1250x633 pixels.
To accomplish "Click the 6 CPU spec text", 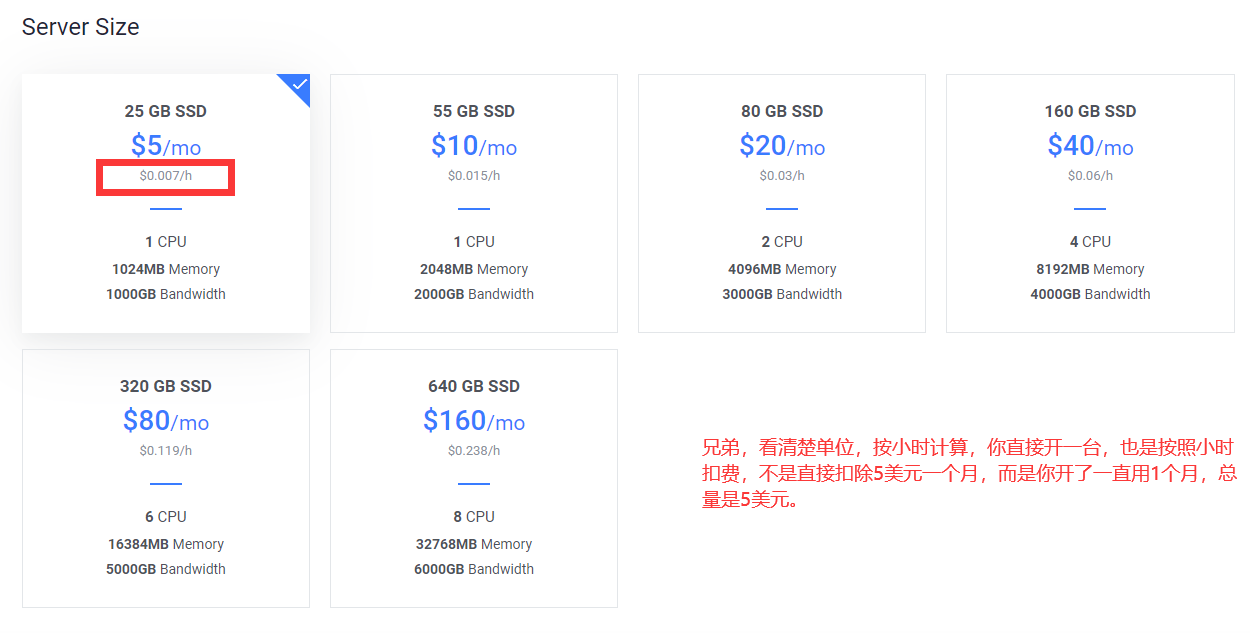I will (x=166, y=517).
